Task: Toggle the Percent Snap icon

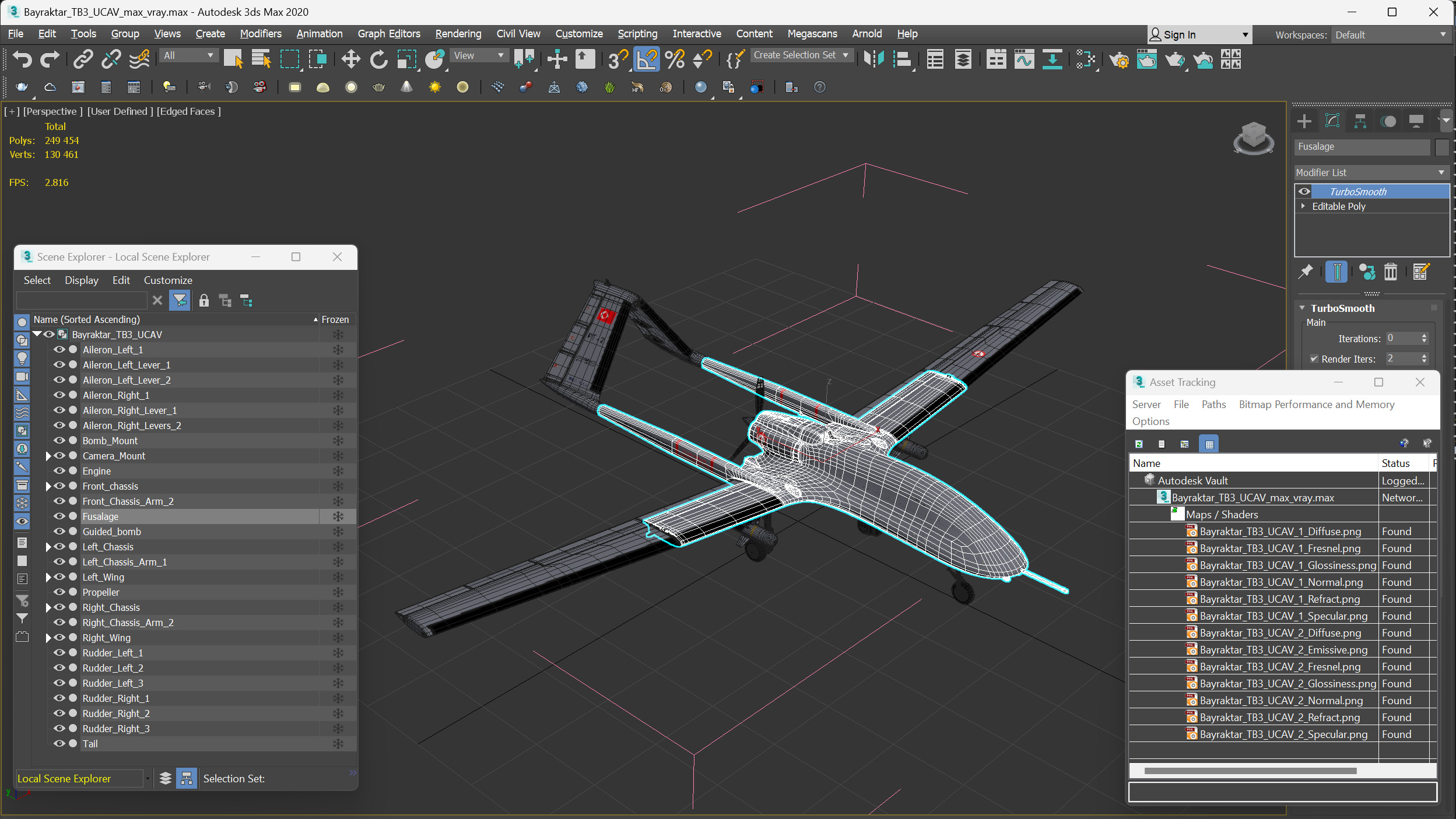Action: (x=674, y=59)
